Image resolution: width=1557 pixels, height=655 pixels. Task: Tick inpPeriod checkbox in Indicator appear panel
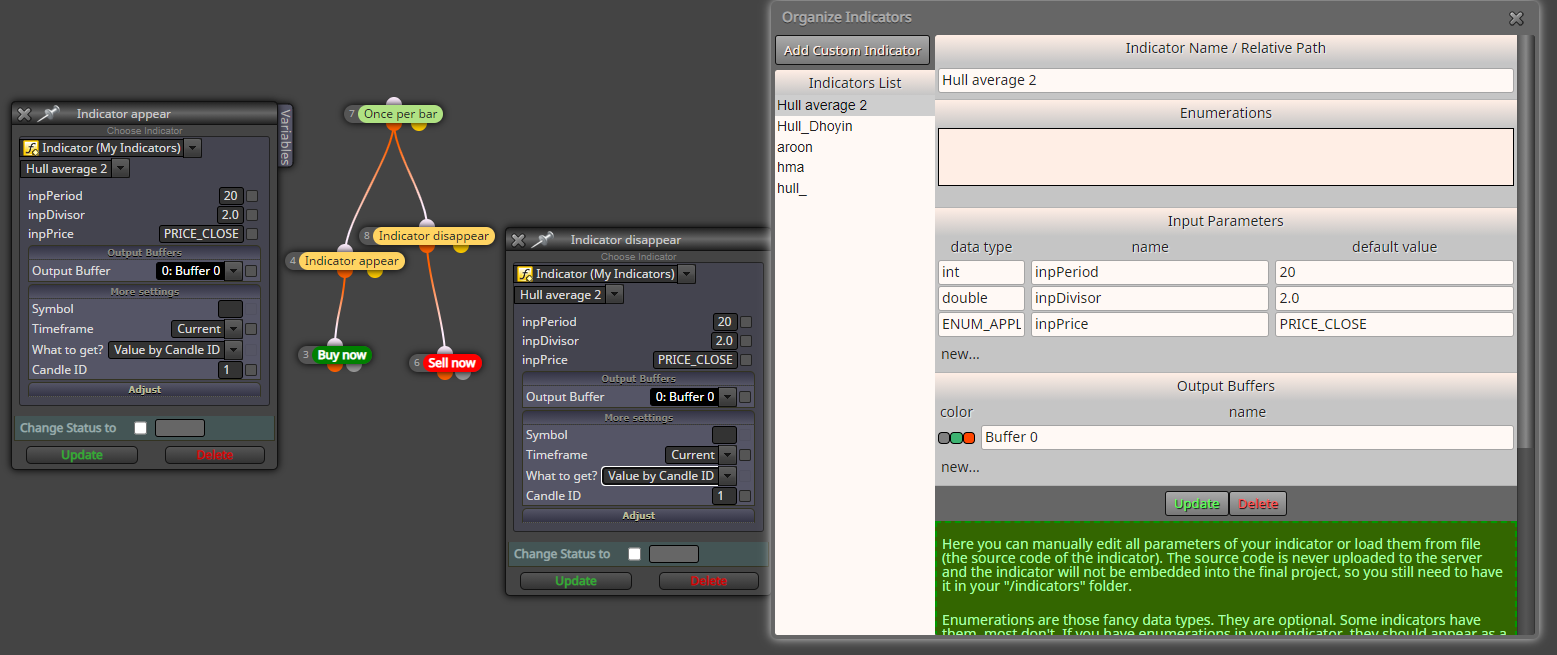pos(252,196)
